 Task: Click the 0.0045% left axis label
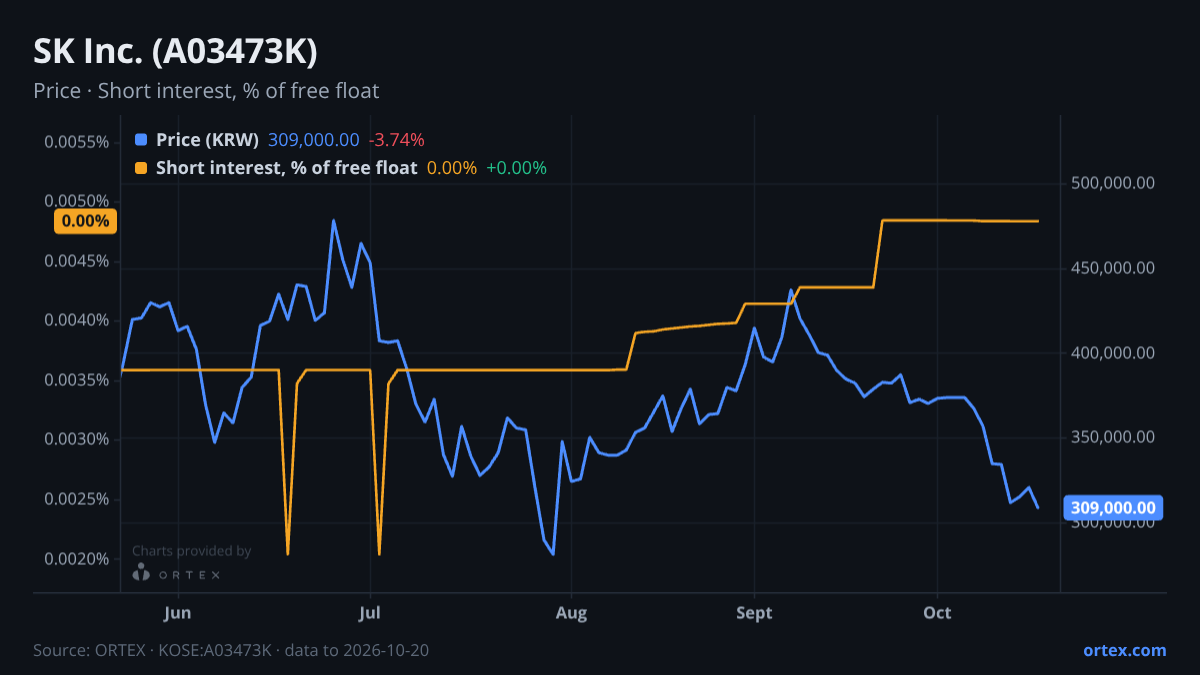click(x=76, y=261)
